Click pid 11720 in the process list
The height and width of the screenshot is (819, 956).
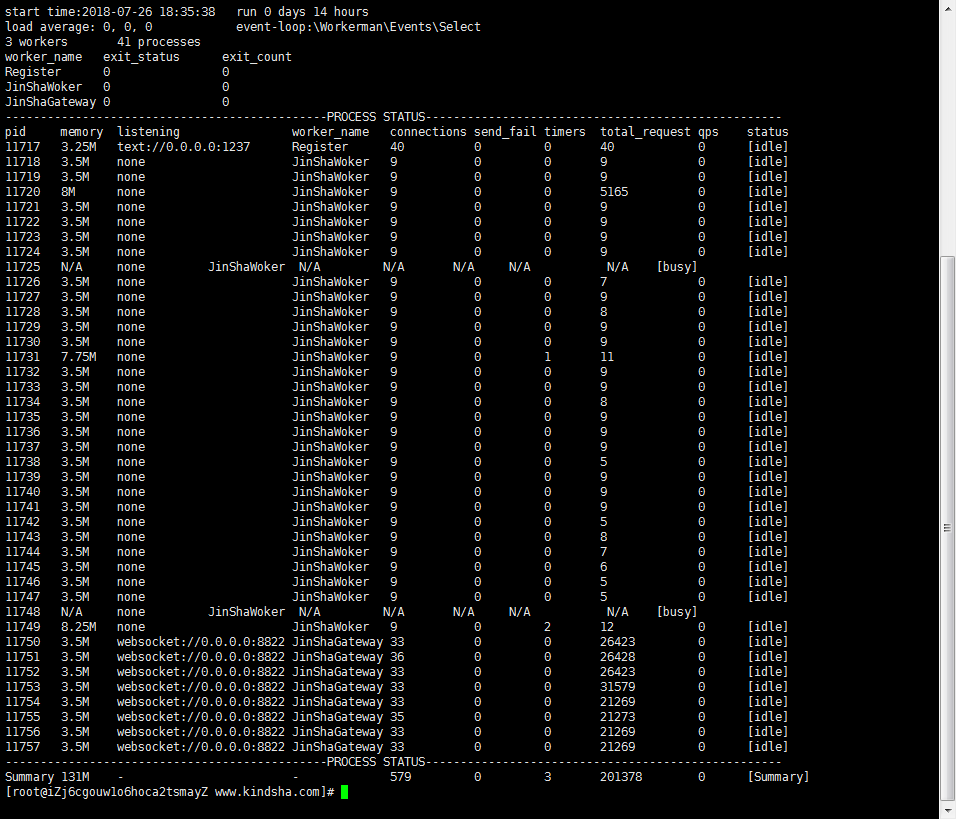click(23, 192)
